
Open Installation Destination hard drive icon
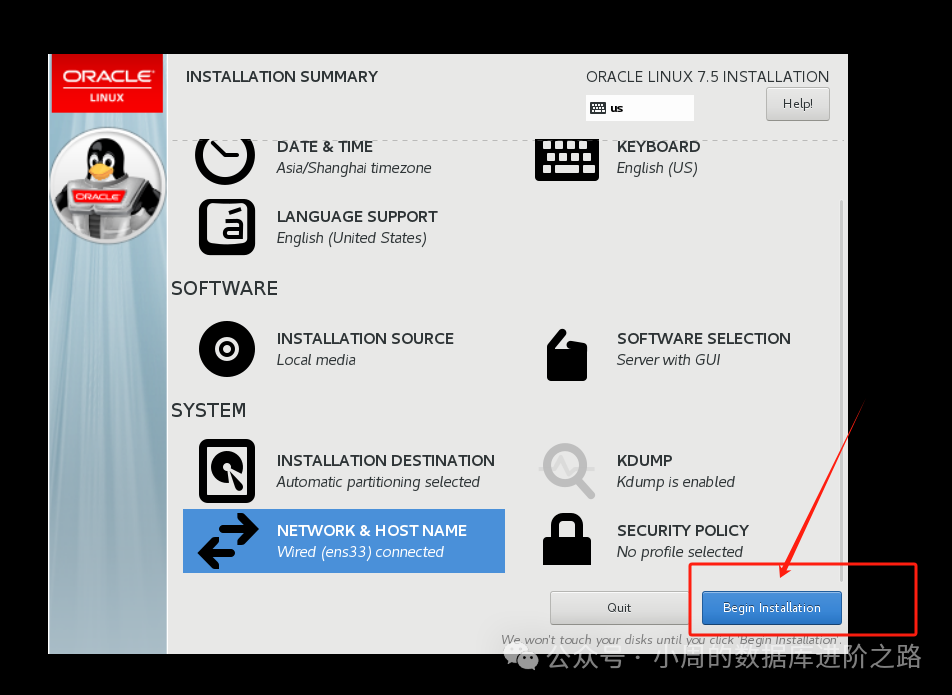(226, 471)
